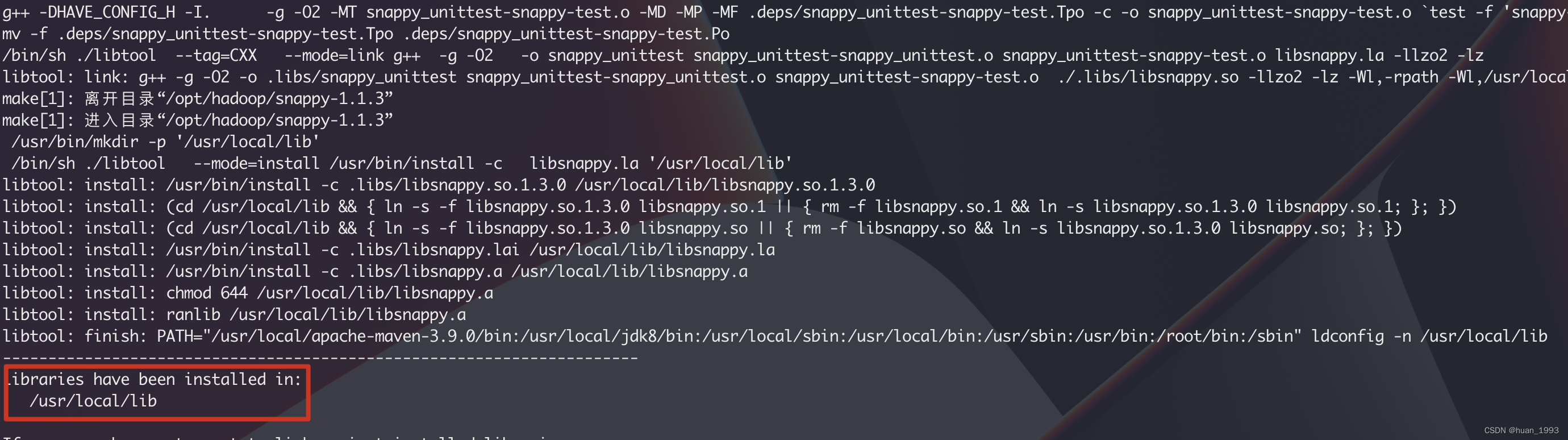Click the 'chmod 644 /usr/local/lib/libsnappy.a' line
Screen dimensions: 1568x440
pyautogui.click(x=248, y=294)
